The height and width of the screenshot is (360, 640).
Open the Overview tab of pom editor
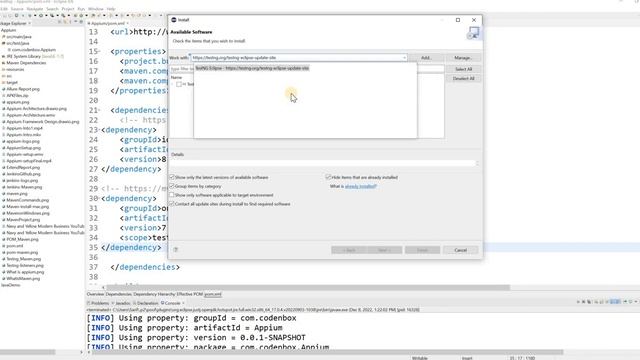[95, 294]
